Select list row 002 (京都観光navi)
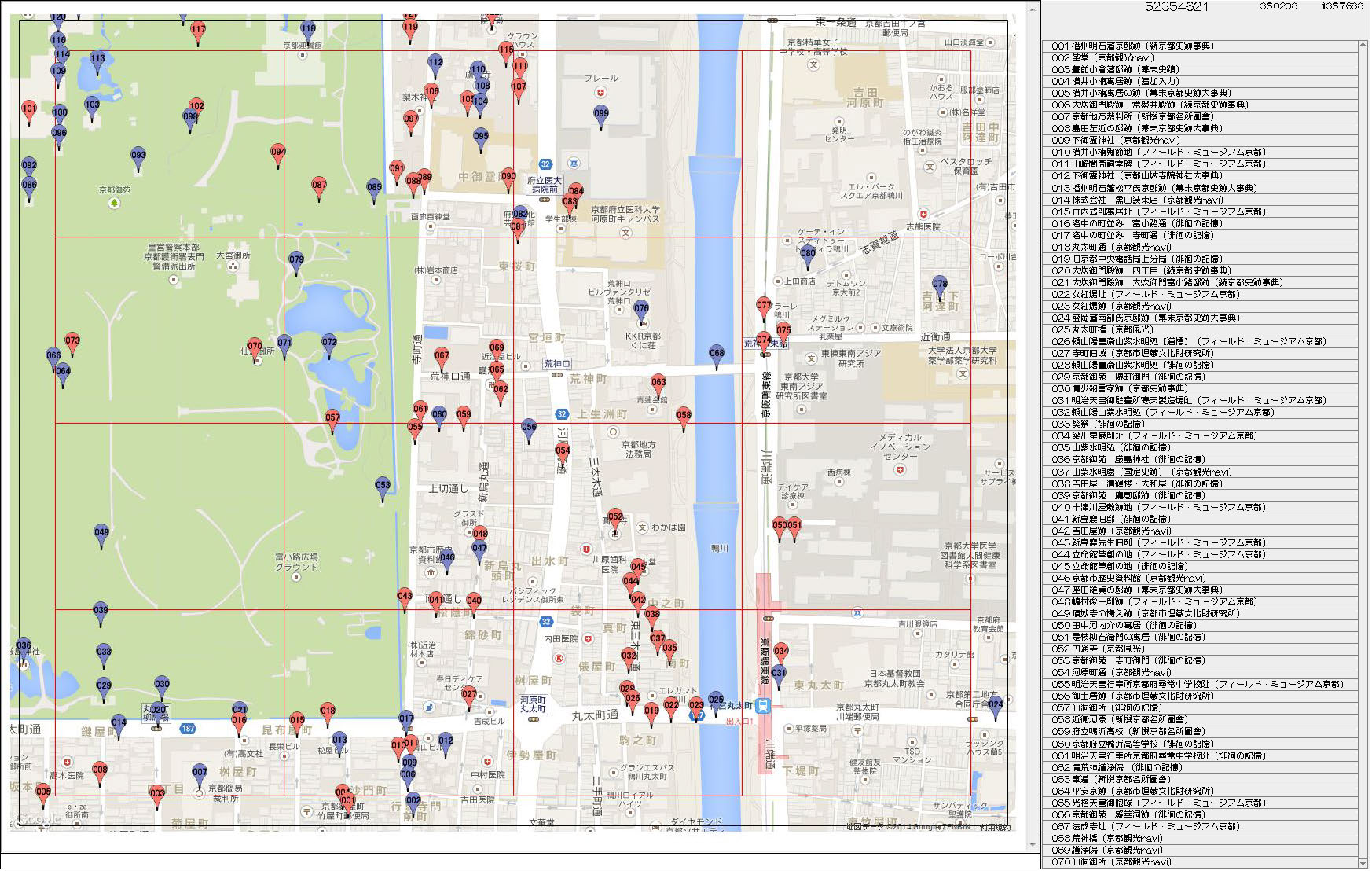The height and width of the screenshot is (871, 1372). pyautogui.click(x=1201, y=57)
